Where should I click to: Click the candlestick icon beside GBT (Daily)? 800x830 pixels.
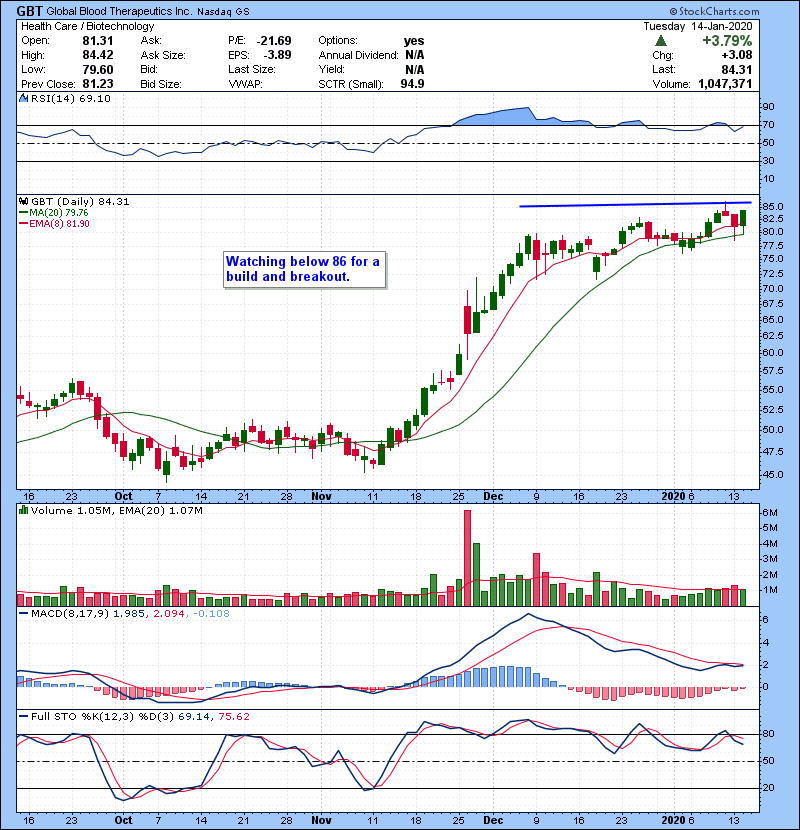tap(24, 202)
